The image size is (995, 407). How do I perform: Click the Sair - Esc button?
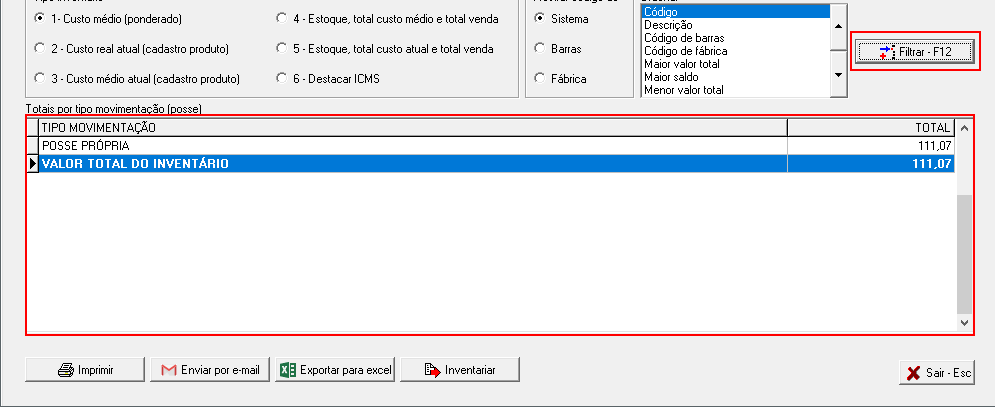pos(937,373)
